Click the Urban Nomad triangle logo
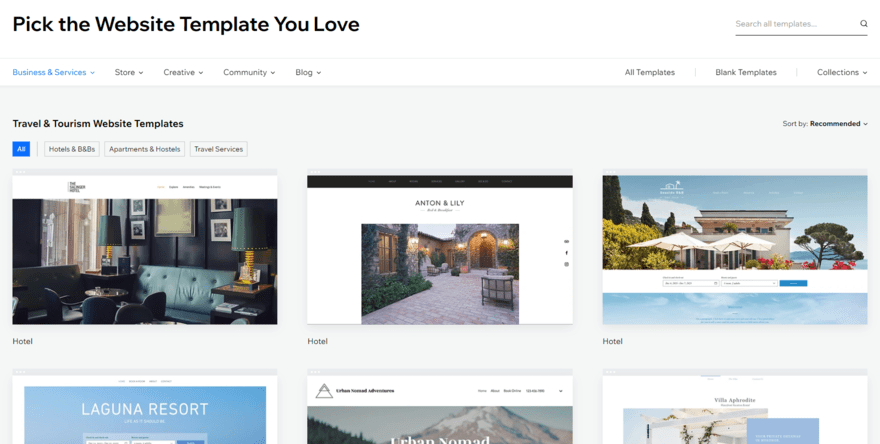The width and height of the screenshot is (880, 444). (324, 391)
